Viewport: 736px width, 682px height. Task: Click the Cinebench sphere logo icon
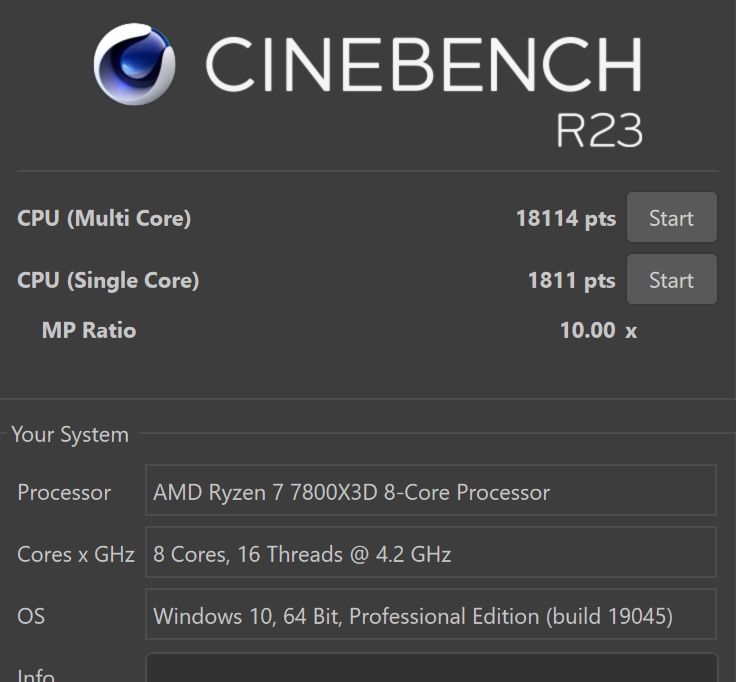tap(135, 64)
